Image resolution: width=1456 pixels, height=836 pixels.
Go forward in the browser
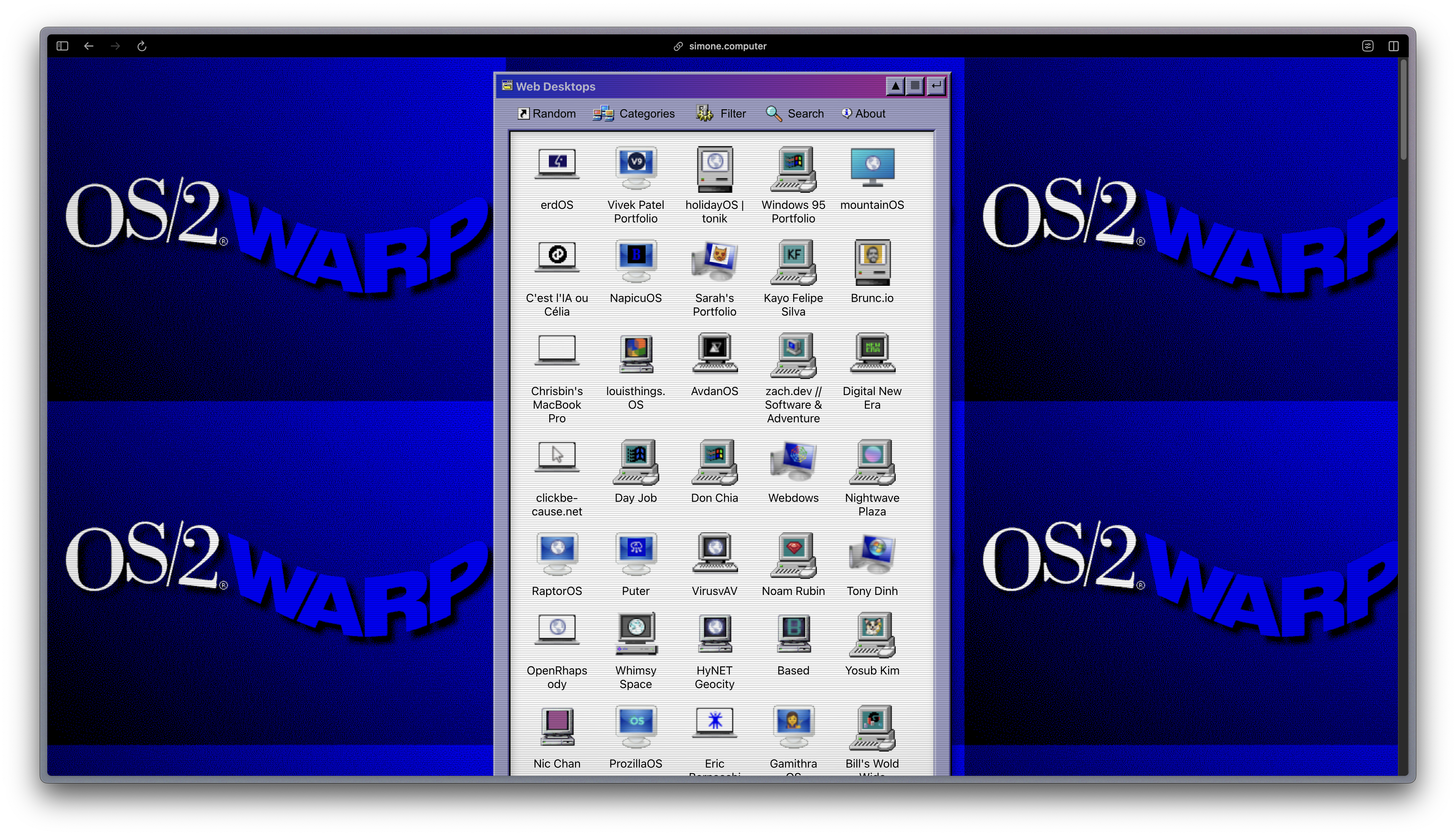coord(115,46)
